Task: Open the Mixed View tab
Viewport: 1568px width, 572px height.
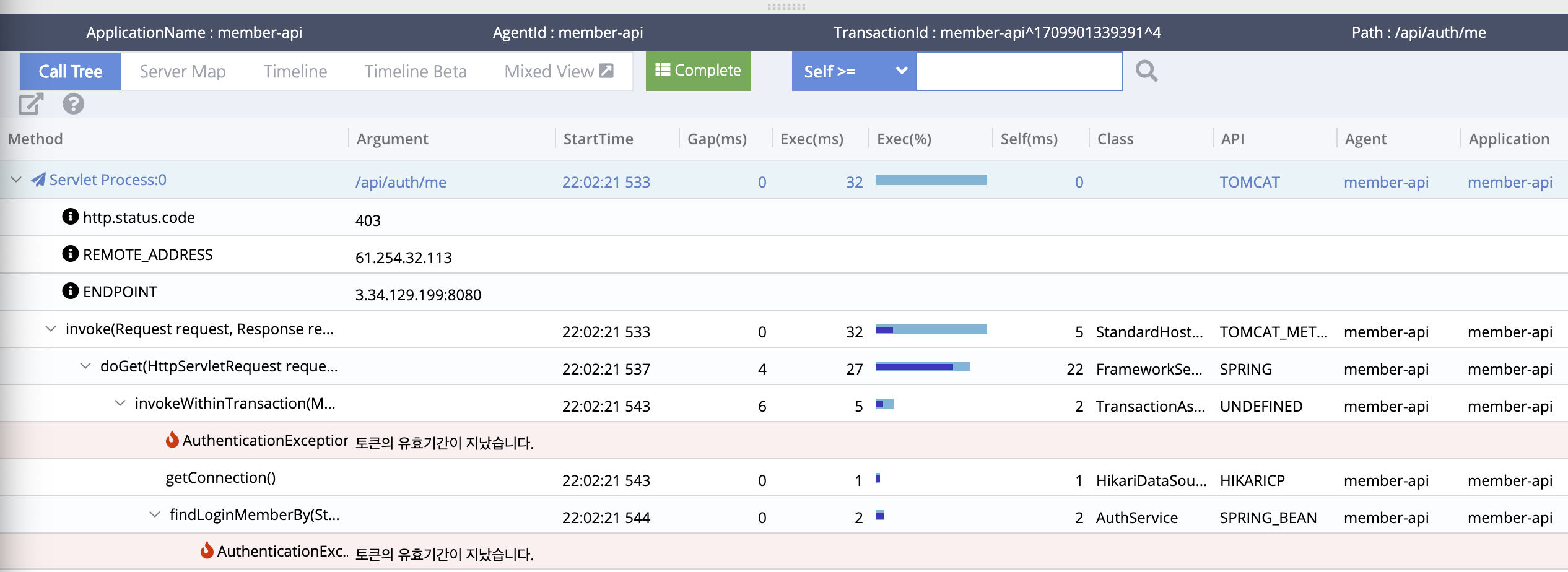Action: [x=559, y=71]
